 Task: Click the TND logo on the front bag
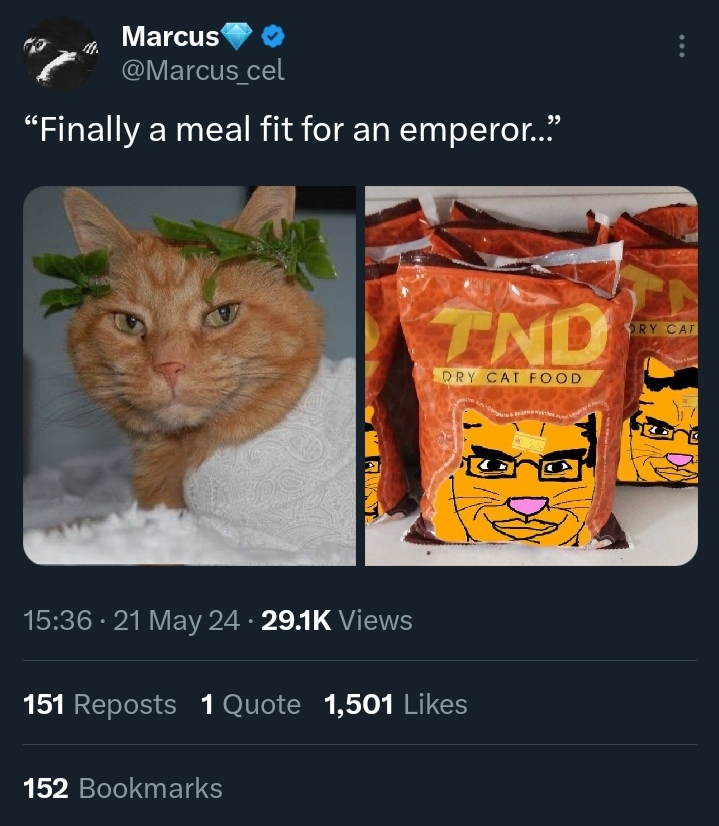coord(521,336)
